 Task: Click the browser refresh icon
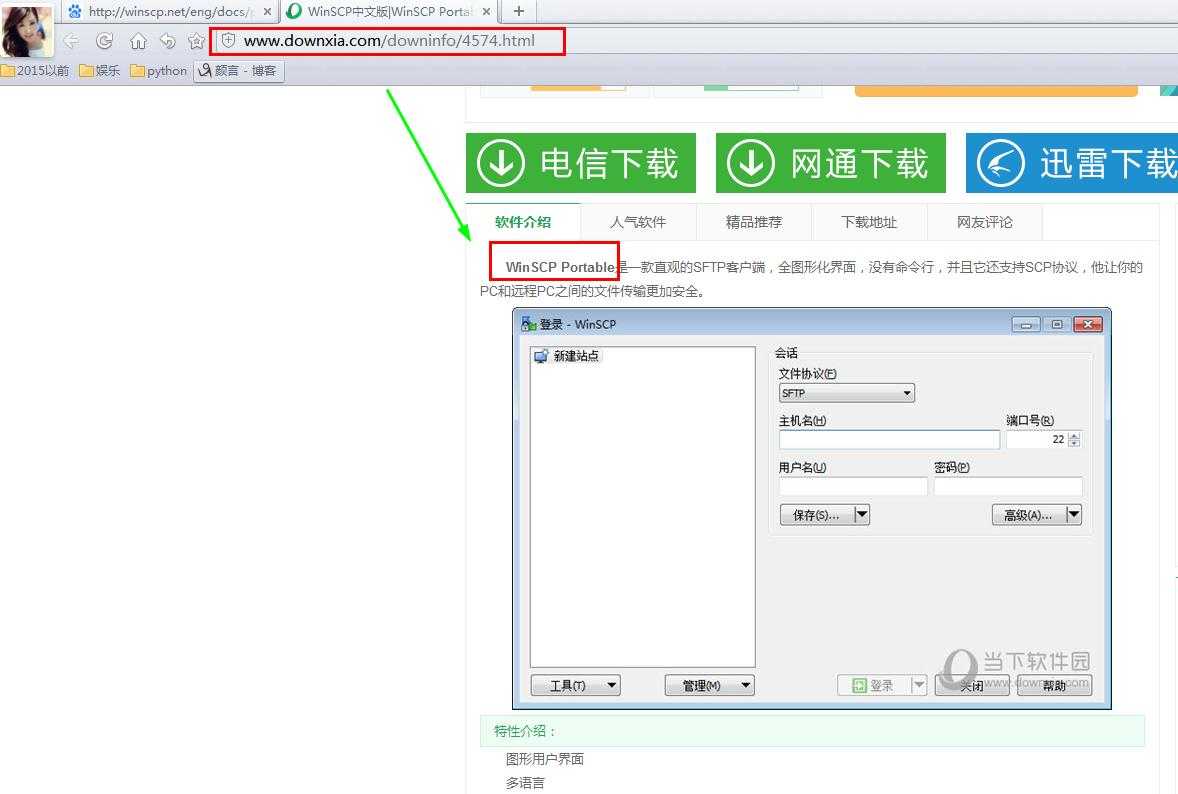coord(104,41)
